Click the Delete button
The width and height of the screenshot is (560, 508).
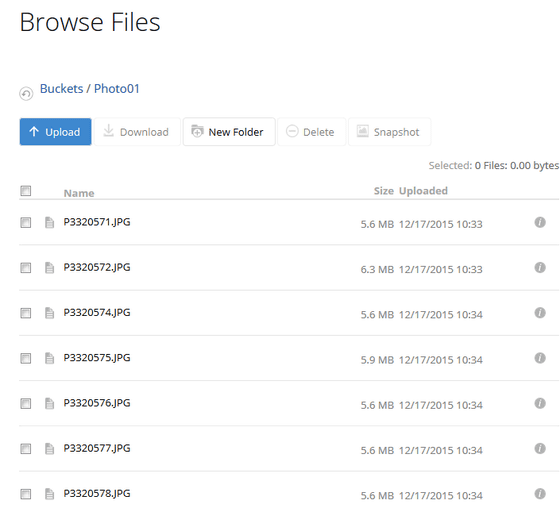(311, 132)
